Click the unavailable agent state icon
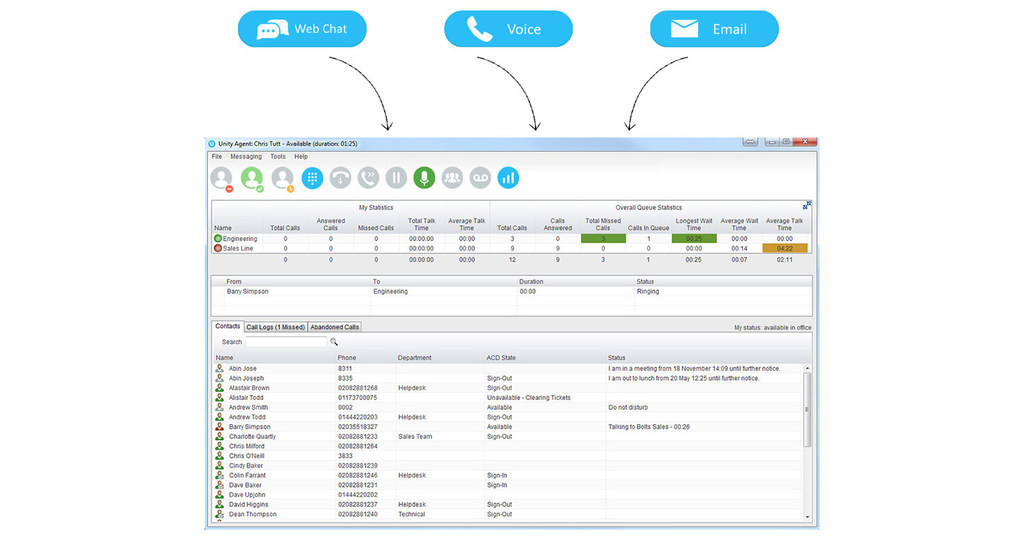The width and height of the screenshot is (1024, 536). (222, 179)
